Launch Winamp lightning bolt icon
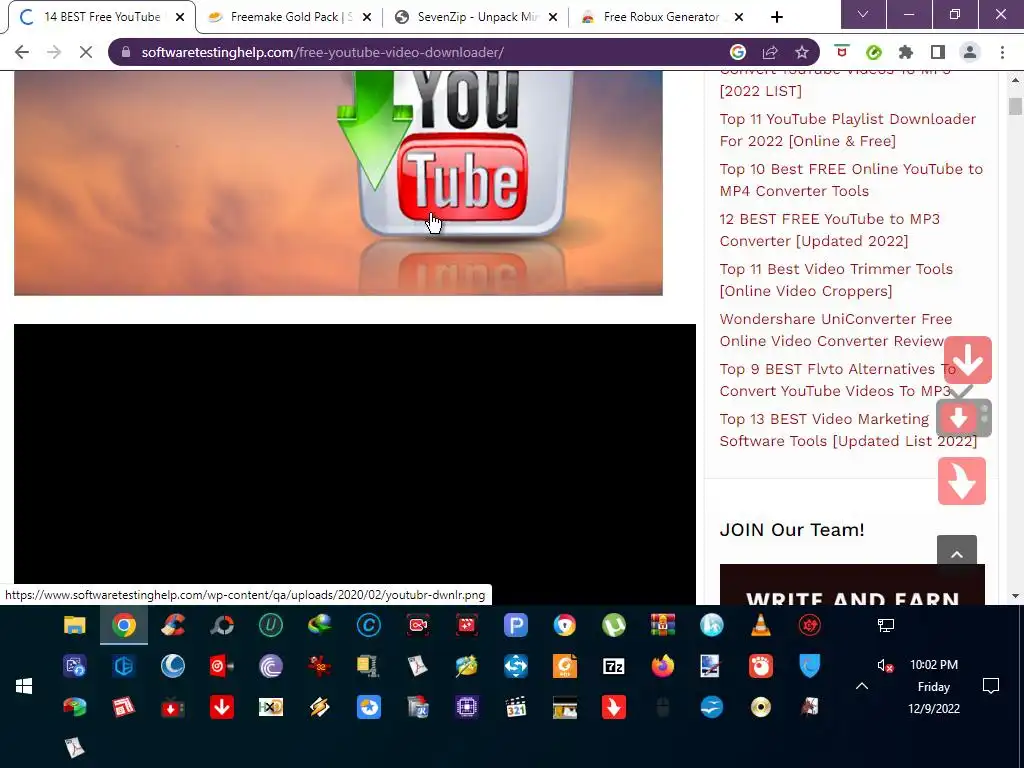 tap(319, 707)
